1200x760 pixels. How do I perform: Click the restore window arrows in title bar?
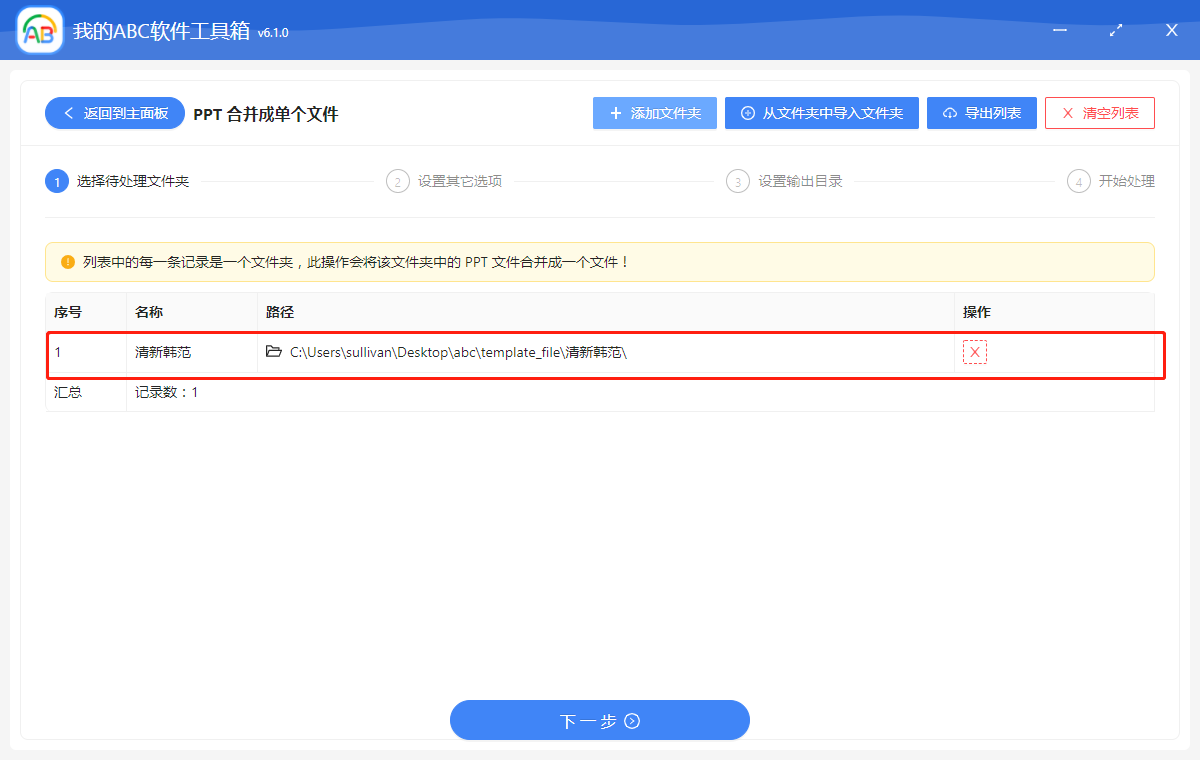(x=1115, y=30)
